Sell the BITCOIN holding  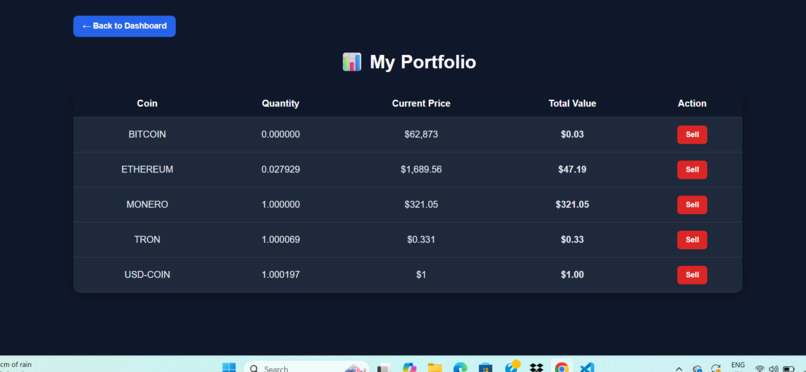pos(692,135)
